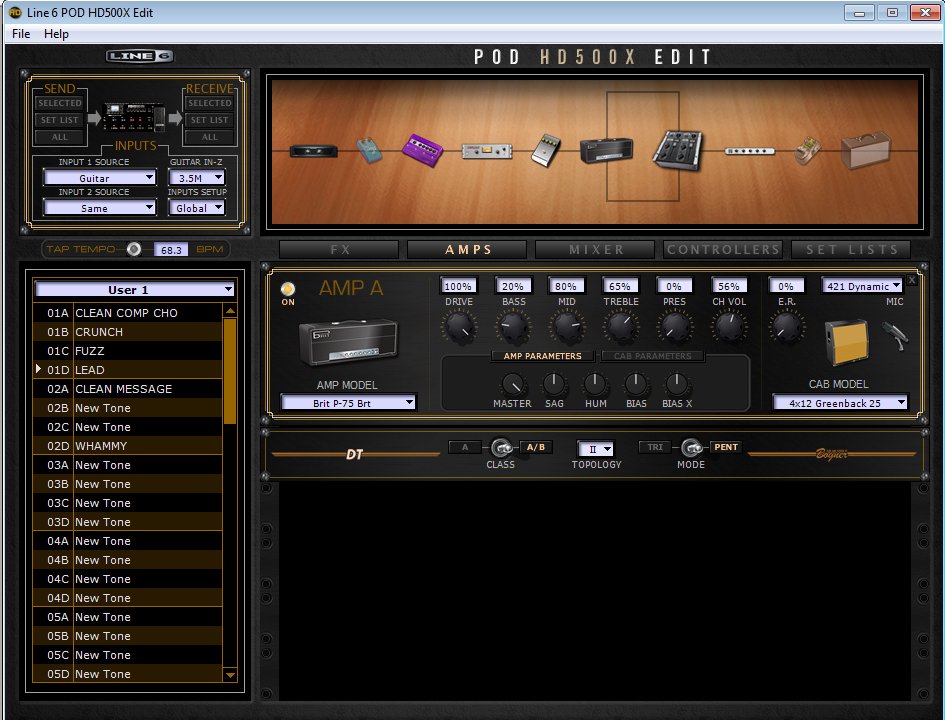Open the Cab Model dropdown
Screen dimensions: 945x720
[841, 402]
